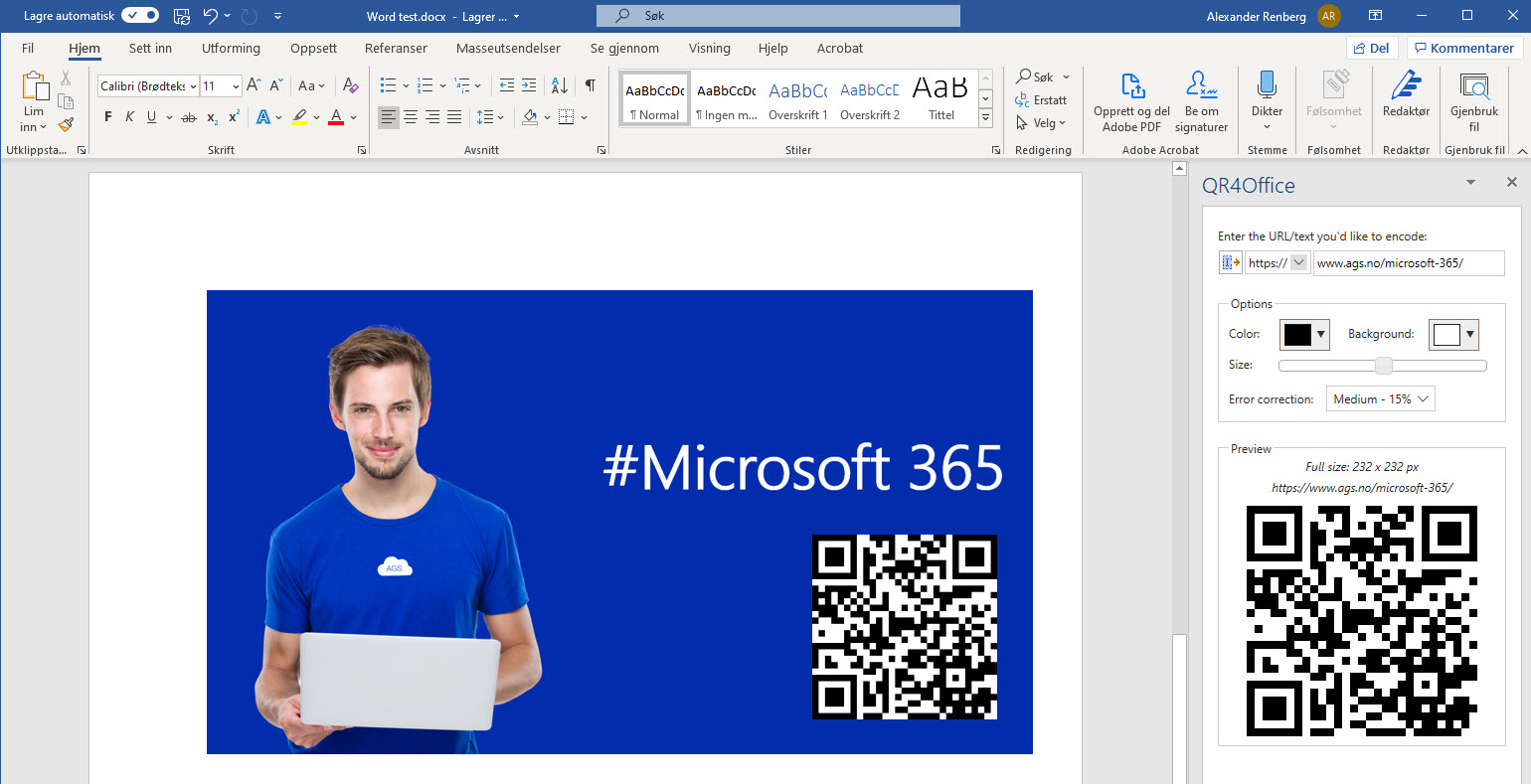Screen dimensions: 1531x784
Task: Click the Del share button
Action: point(1373,47)
